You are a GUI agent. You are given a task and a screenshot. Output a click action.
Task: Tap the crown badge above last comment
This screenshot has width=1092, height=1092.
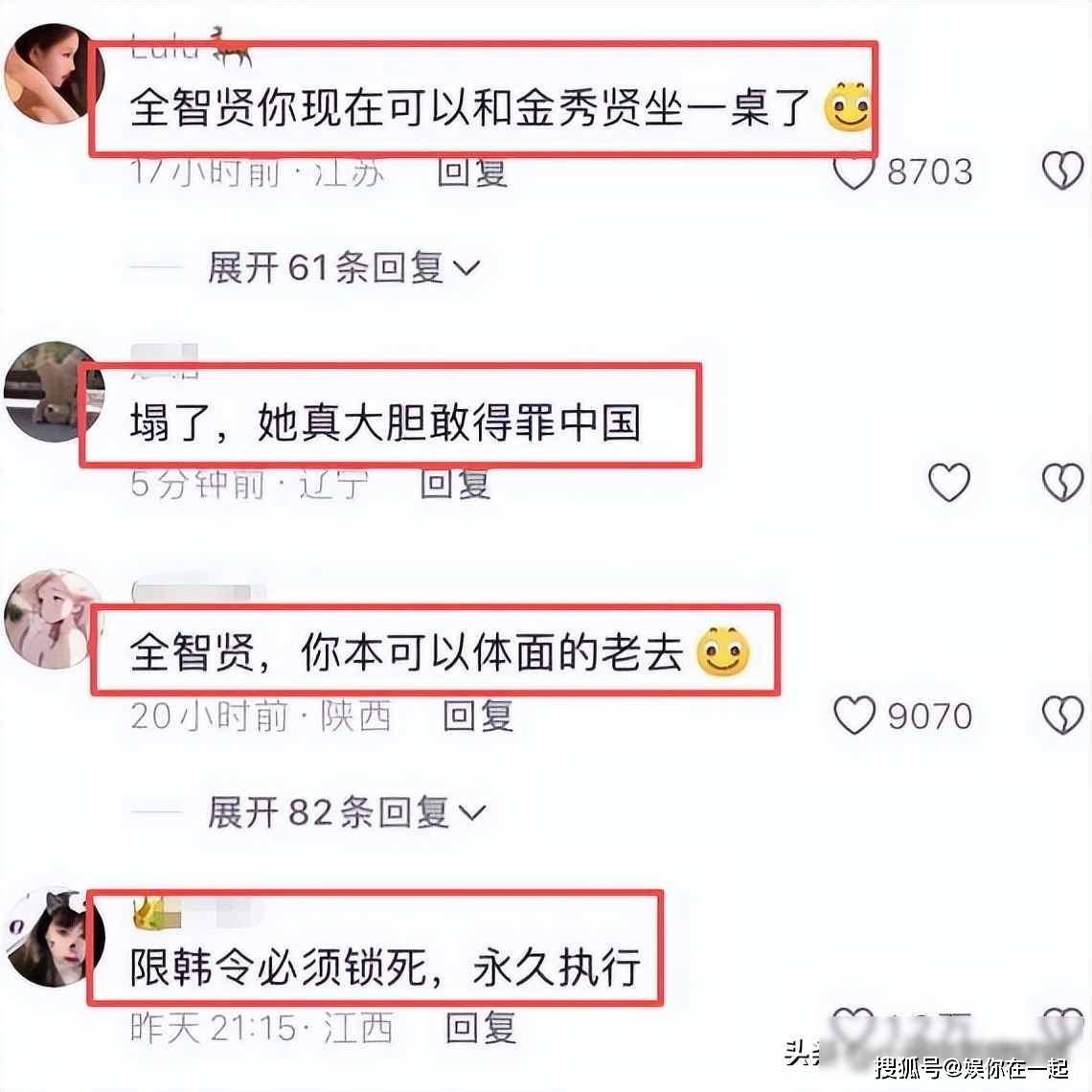coord(149,912)
